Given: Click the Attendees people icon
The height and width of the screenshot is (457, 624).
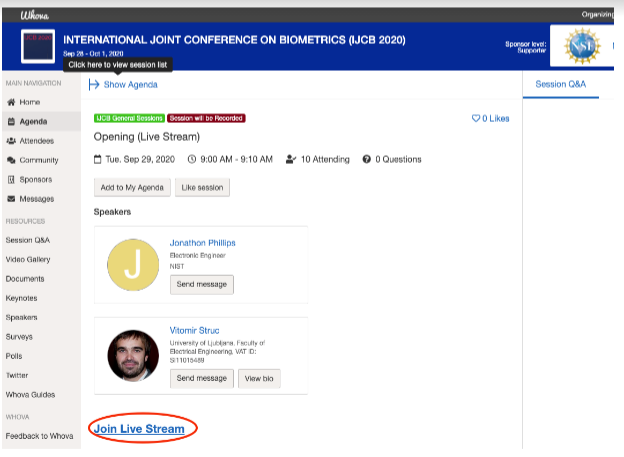Looking at the screenshot, I should coord(11,141).
